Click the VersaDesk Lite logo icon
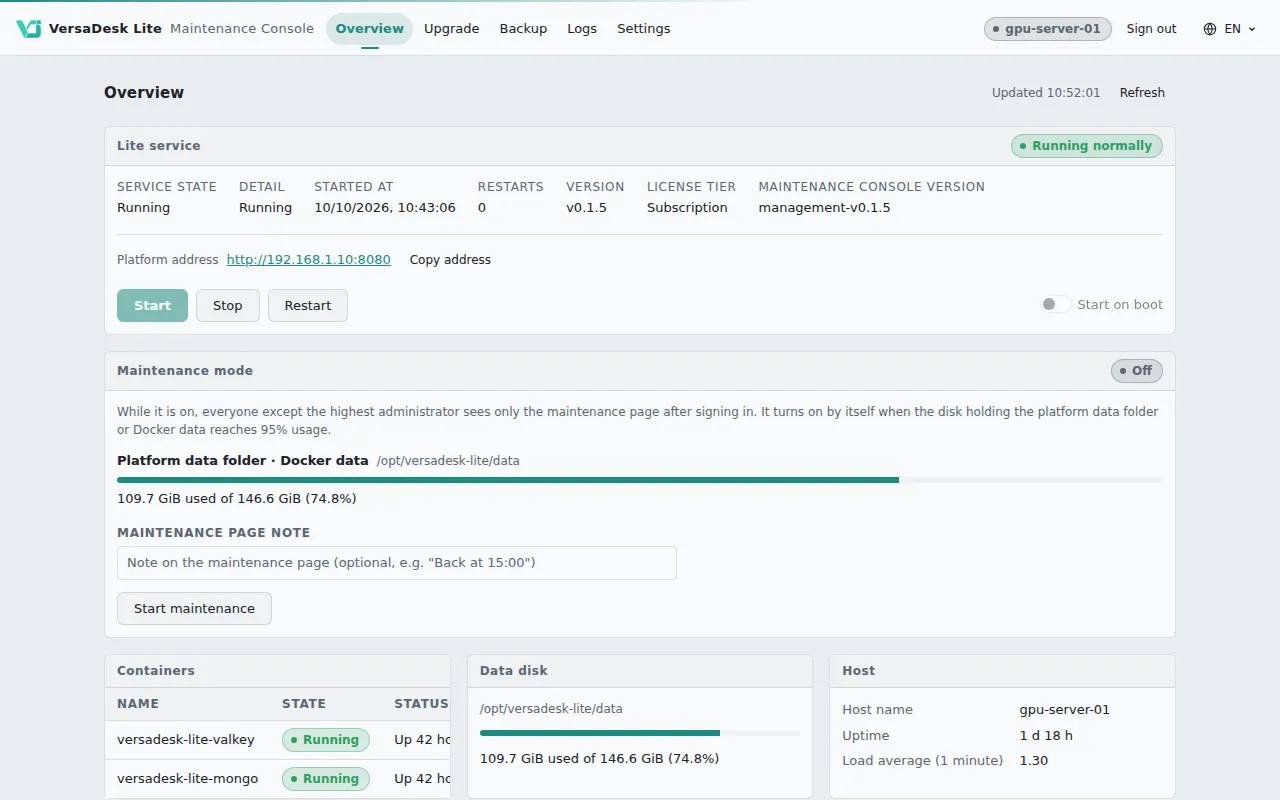Image resolution: width=1280 pixels, height=800 pixels. tap(29, 29)
